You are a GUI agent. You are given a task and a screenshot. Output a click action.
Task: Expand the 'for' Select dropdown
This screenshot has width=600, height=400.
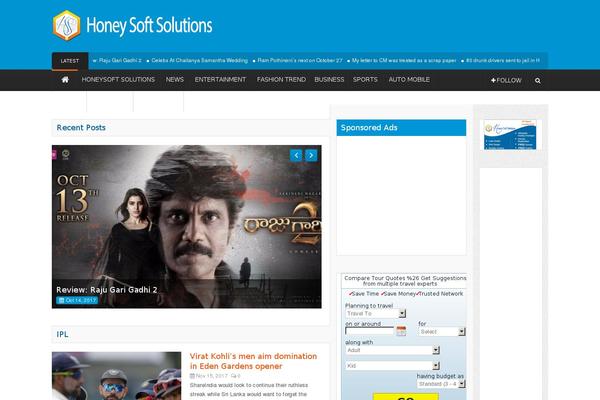(442, 331)
